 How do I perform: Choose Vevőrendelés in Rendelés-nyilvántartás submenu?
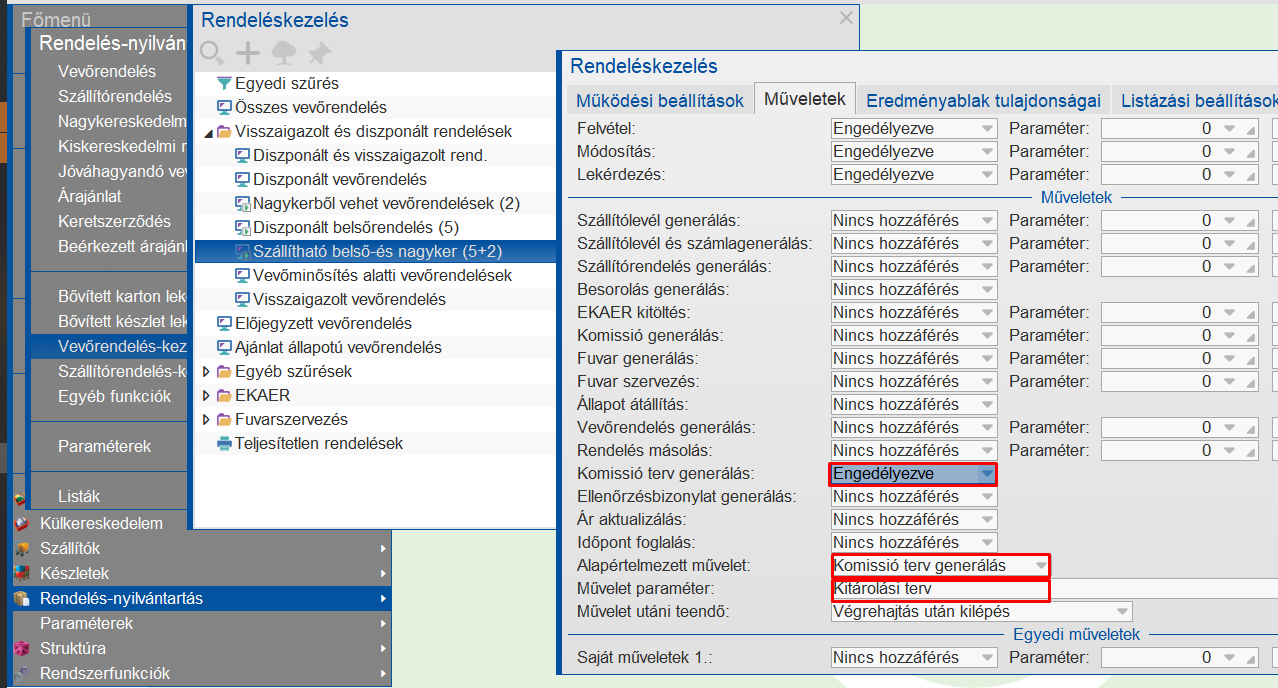coord(110,72)
